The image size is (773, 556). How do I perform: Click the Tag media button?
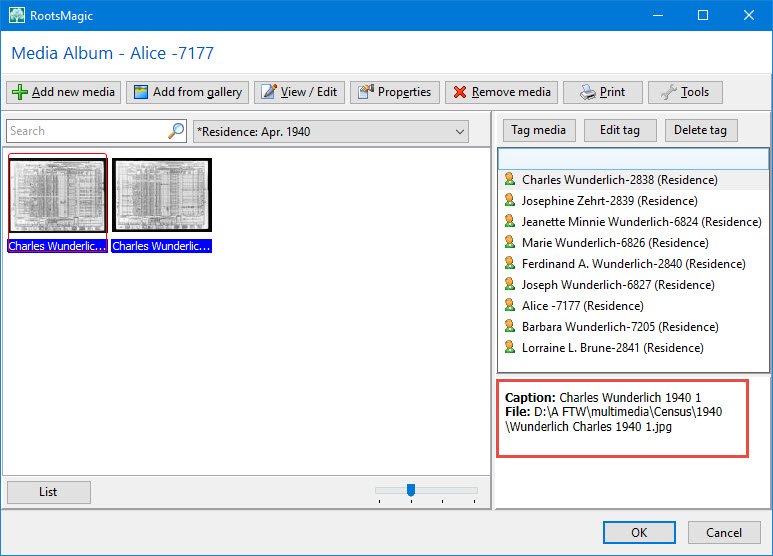(539, 130)
